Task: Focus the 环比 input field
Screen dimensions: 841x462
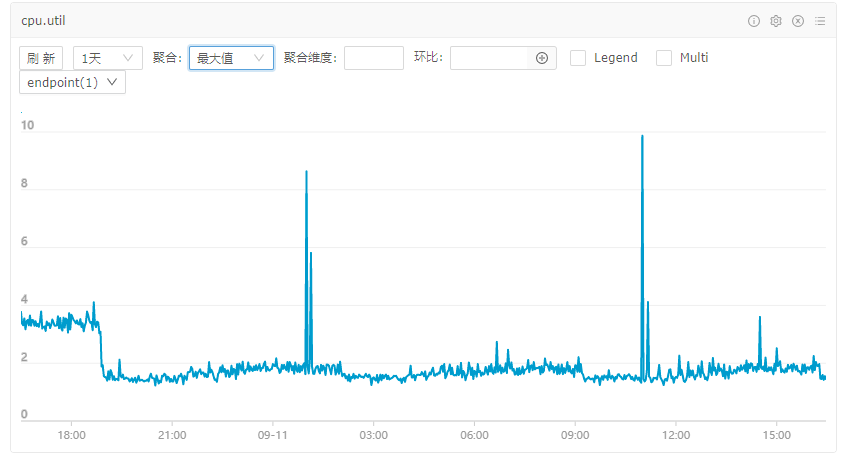Action: tap(489, 58)
